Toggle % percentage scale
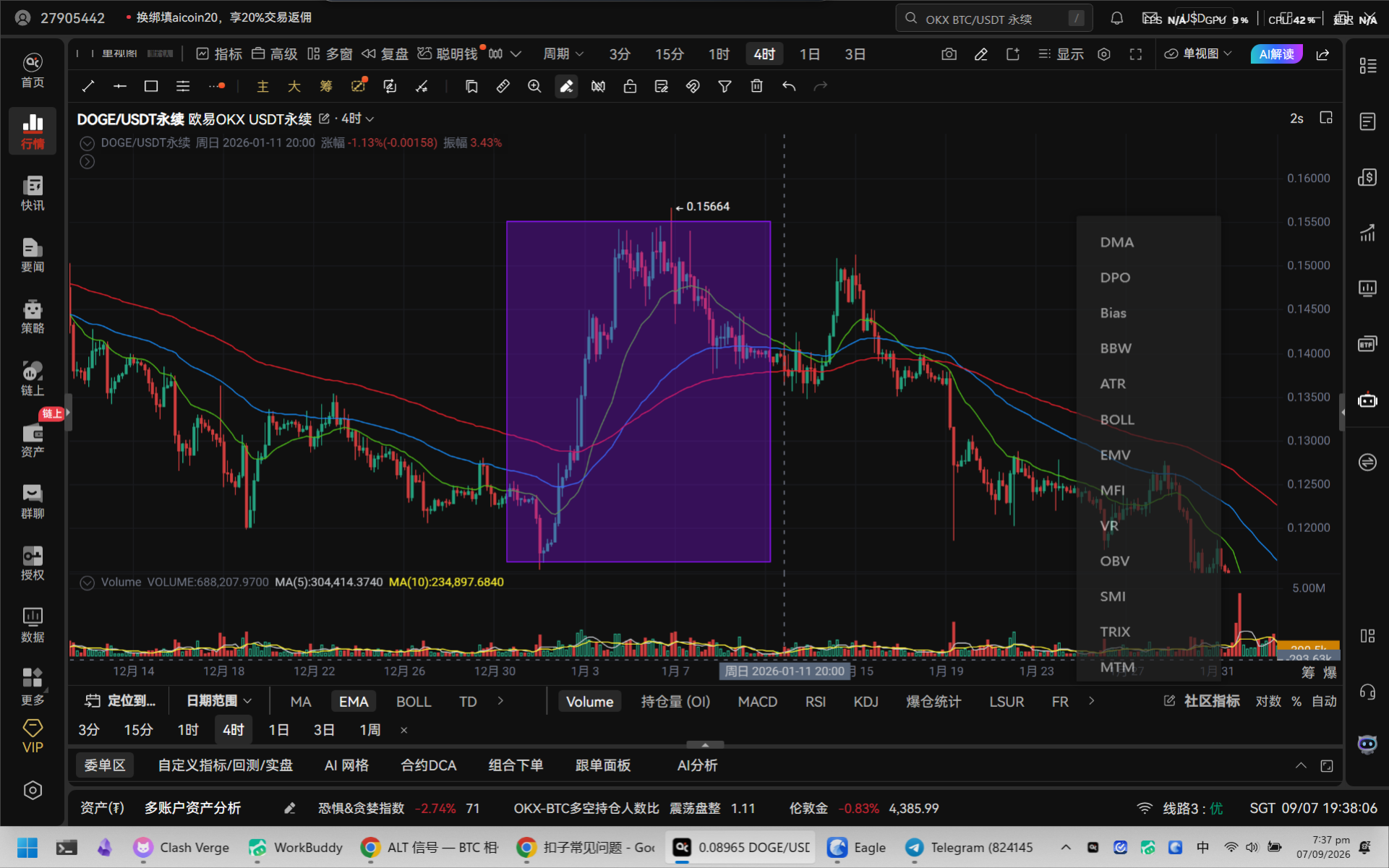 click(x=1296, y=701)
